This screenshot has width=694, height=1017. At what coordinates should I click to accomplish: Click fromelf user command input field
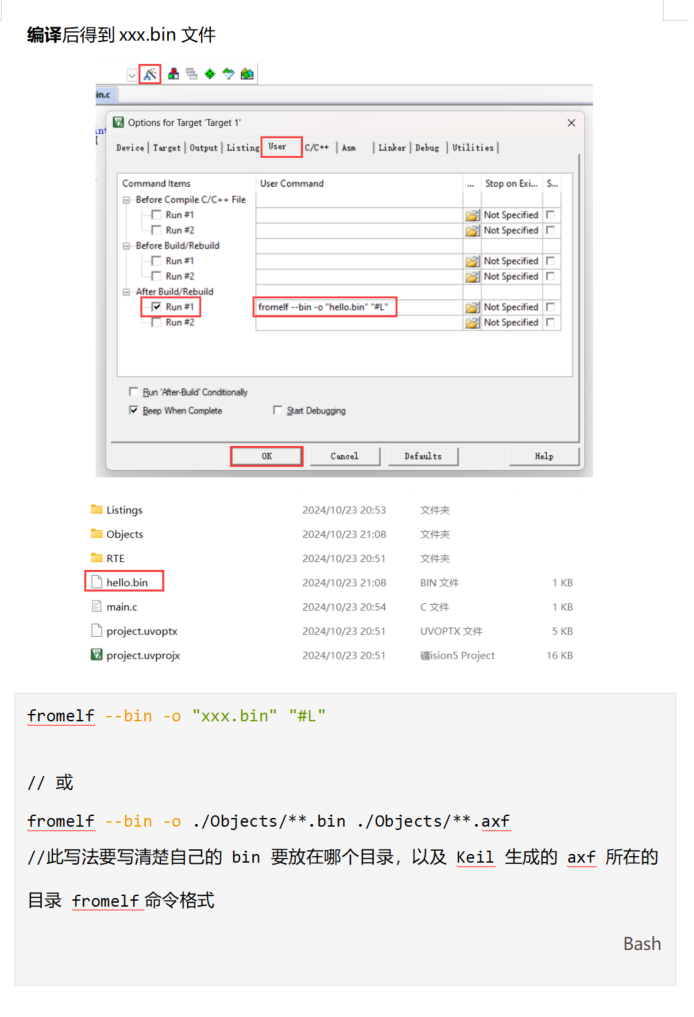point(358,307)
